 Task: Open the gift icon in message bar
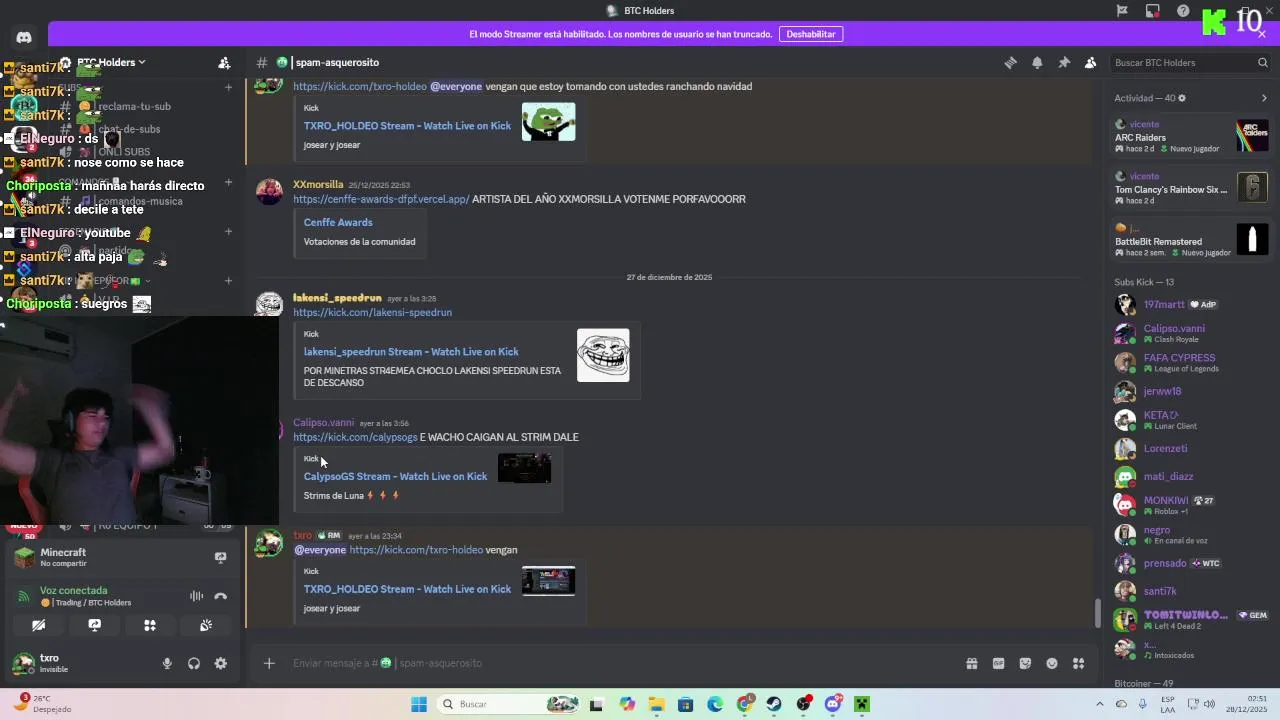tap(971, 663)
